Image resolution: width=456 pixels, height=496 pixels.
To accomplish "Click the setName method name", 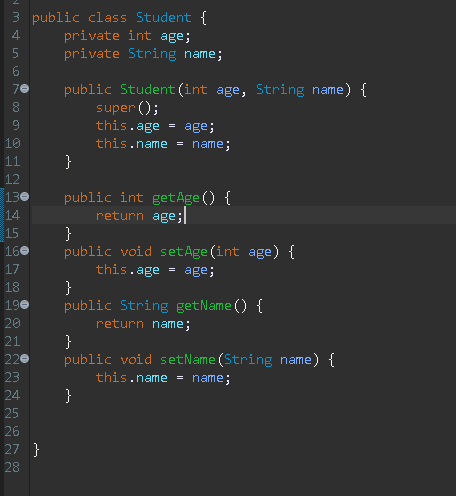I will point(188,360).
